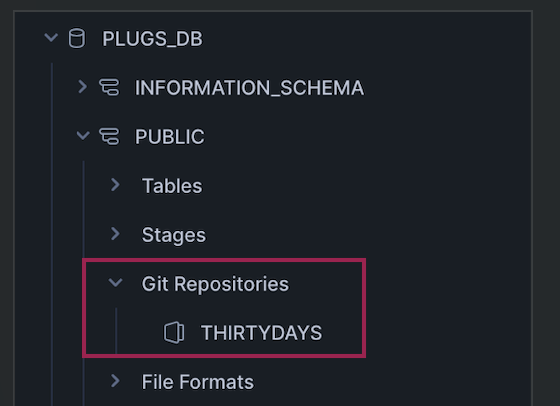Collapse the Git Repositories chevron

click(x=115, y=283)
